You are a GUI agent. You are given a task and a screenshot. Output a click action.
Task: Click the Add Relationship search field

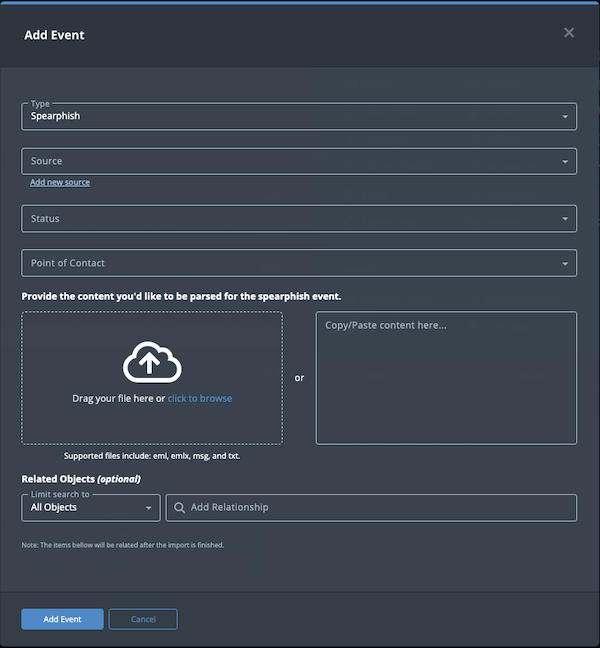(x=371, y=507)
